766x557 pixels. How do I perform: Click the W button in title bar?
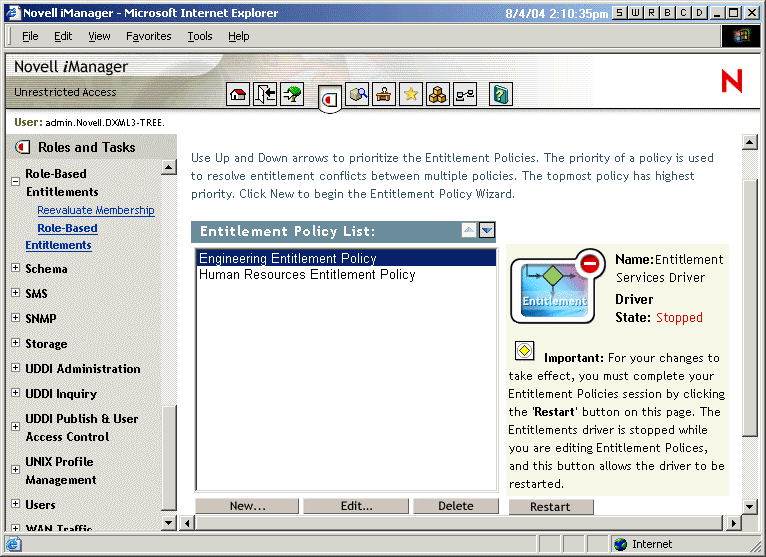point(635,13)
